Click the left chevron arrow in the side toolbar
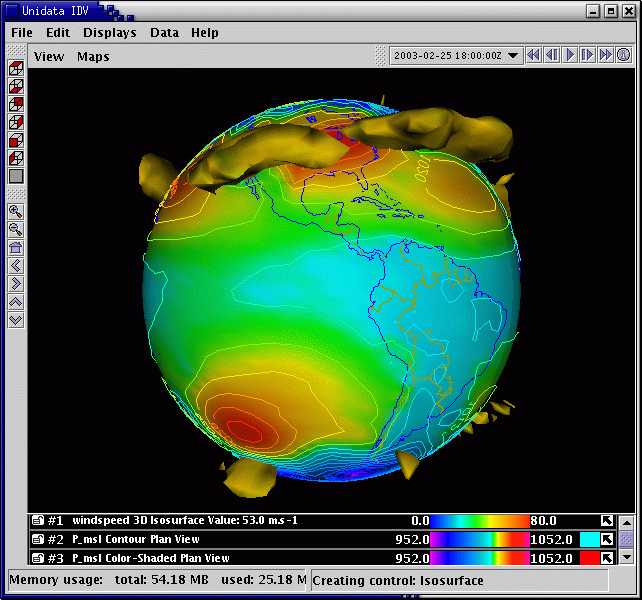642x600 pixels. click(15, 265)
